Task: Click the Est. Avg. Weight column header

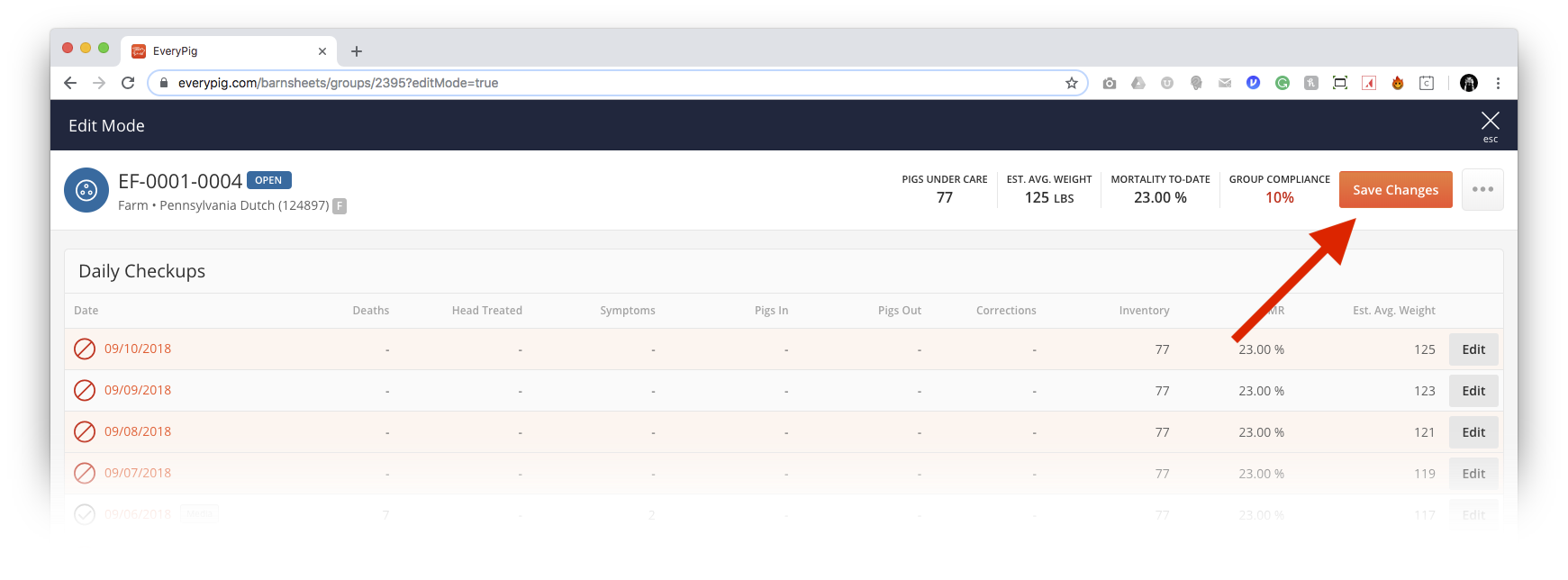Action: [x=1394, y=311]
